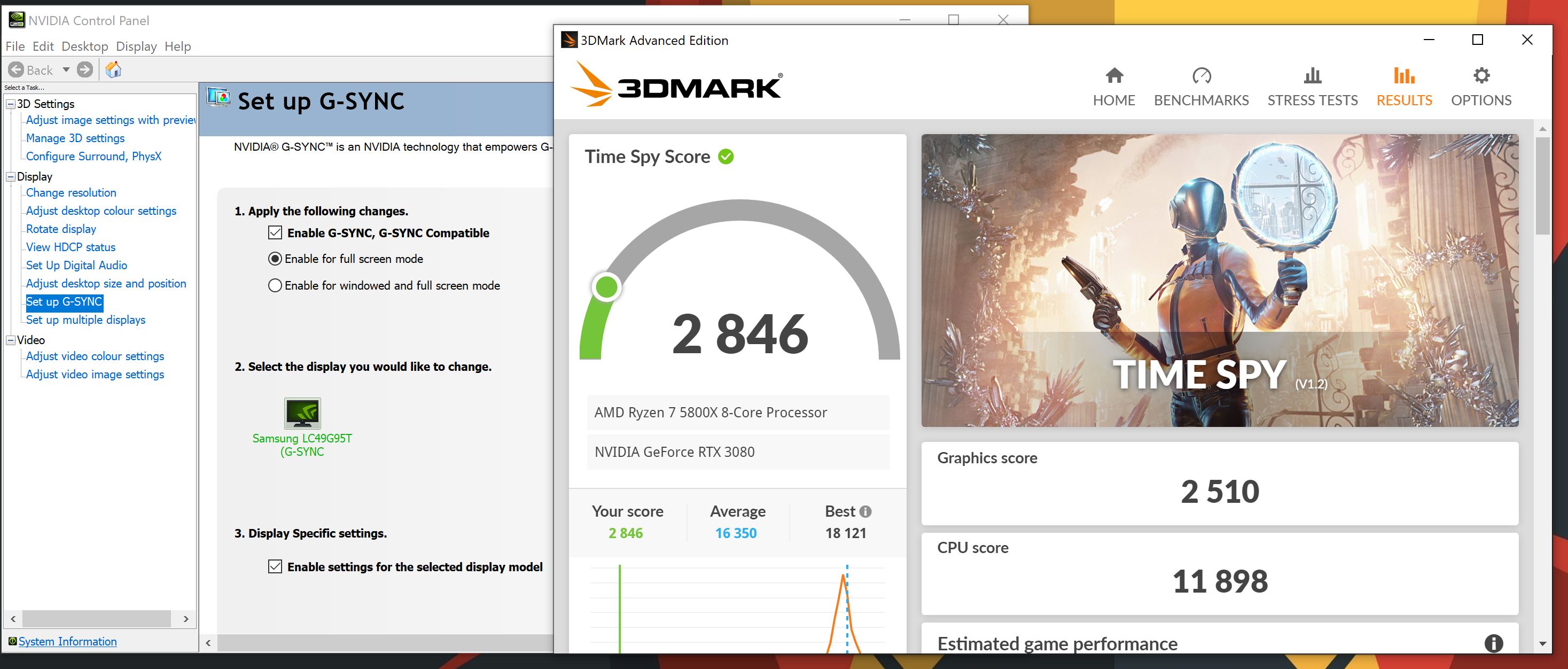Image resolution: width=1568 pixels, height=669 pixels.
Task: Click the Home icon in NVIDIA toolbar
Action: (113, 70)
